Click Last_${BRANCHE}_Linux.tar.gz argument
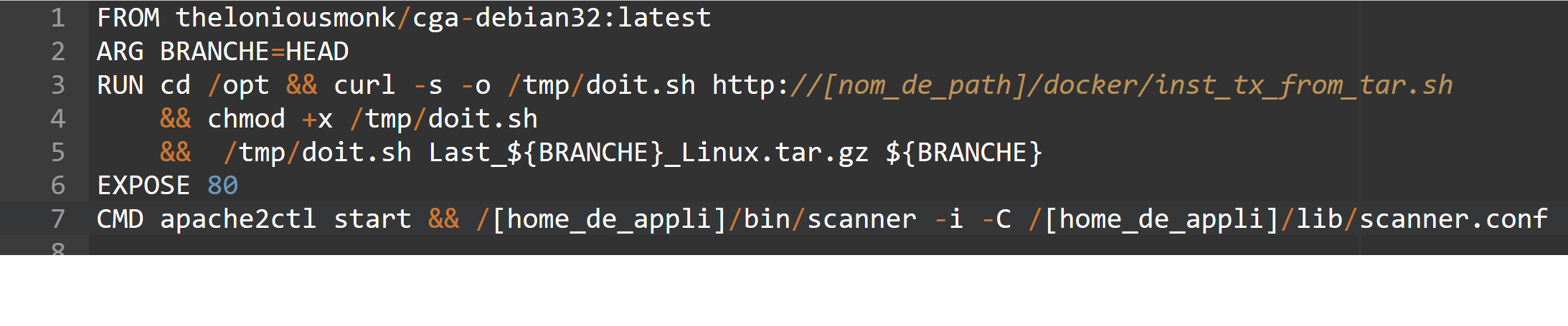Image resolution: width=1568 pixels, height=326 pixels. point(648,153)
